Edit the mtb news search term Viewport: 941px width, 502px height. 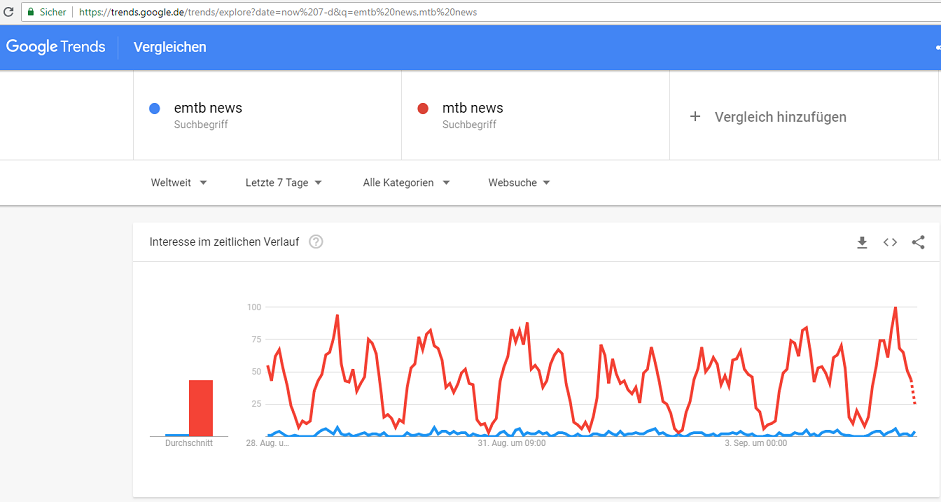473,108
